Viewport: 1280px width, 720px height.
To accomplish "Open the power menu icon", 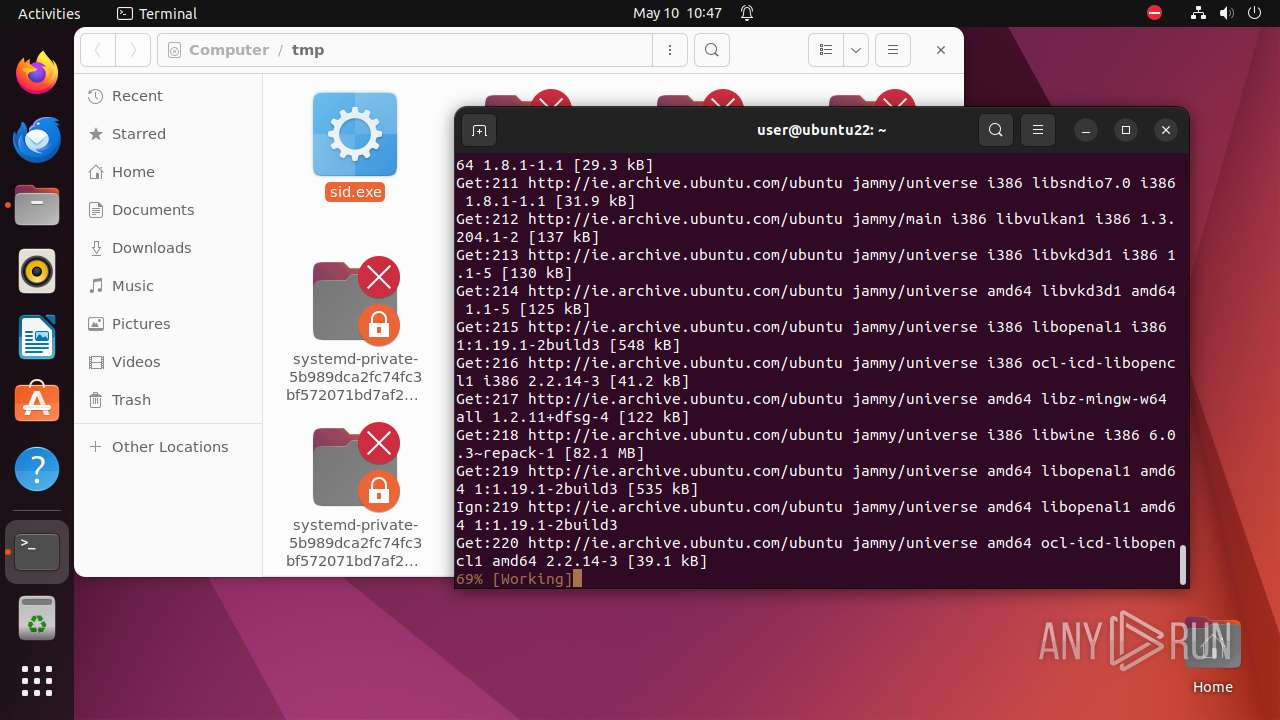I will (x=1254, y=14).
